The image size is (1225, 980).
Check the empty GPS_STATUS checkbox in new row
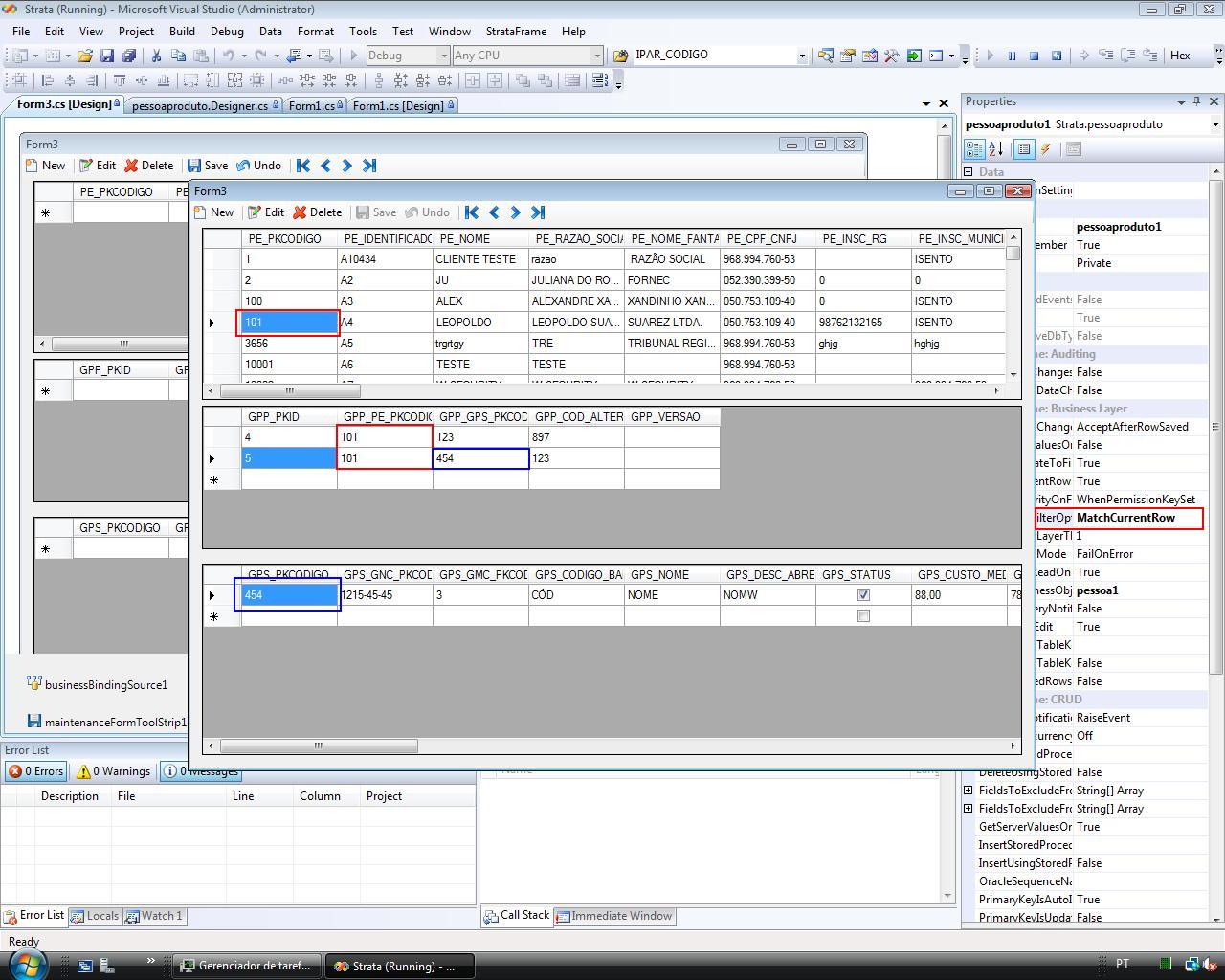point(863,616)
